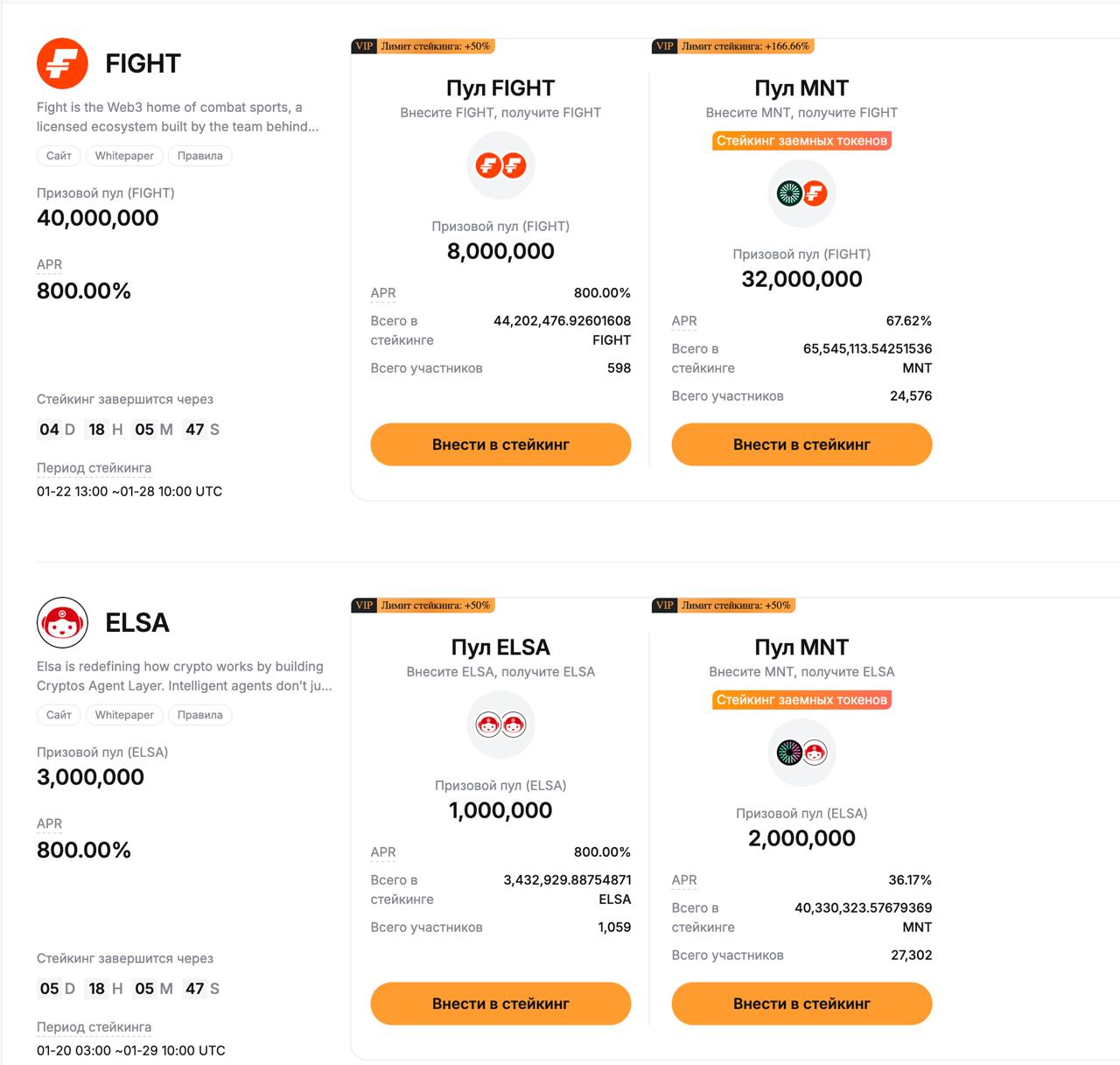Click the FIGHT project logo icon
Screen dimensions: 1120x1065
[x=62, y=63]
